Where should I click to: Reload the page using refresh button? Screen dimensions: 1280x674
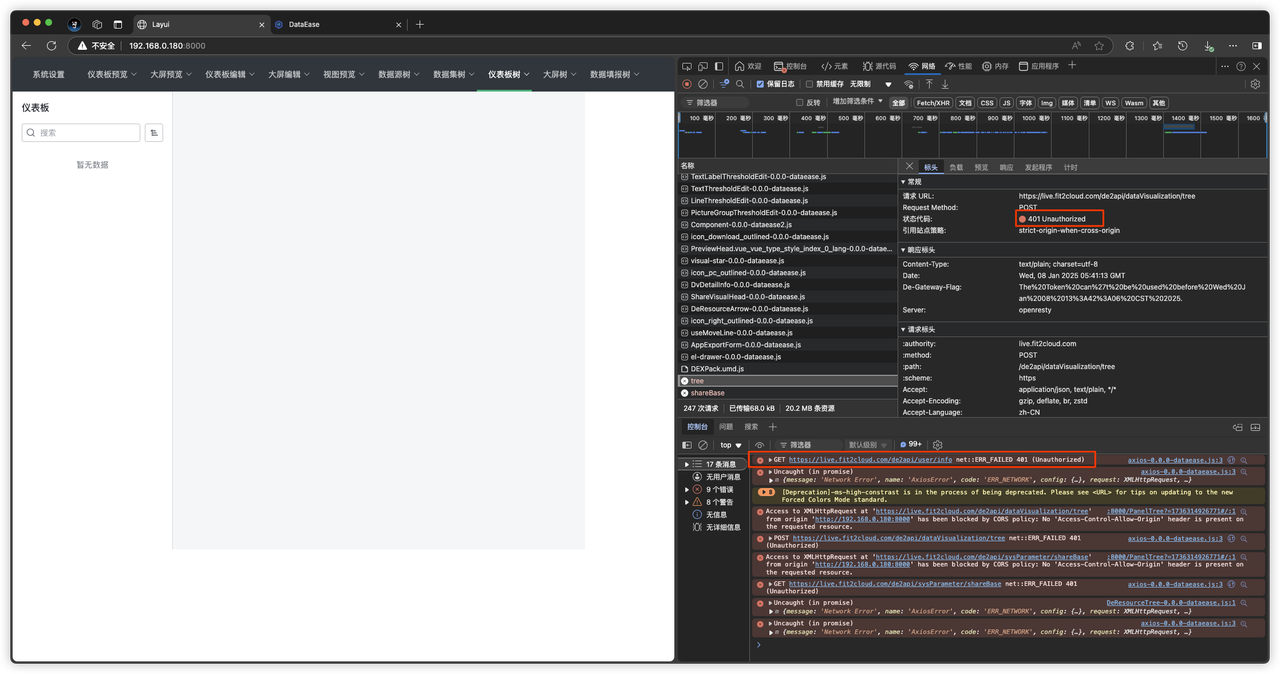[52, 46]
